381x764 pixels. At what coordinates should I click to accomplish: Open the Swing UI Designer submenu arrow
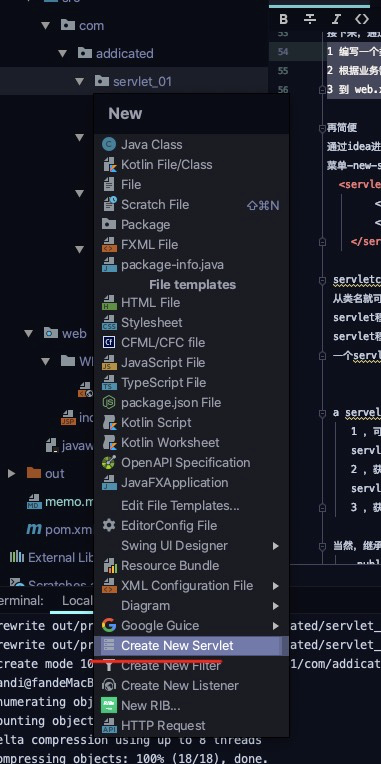[276, 546]
